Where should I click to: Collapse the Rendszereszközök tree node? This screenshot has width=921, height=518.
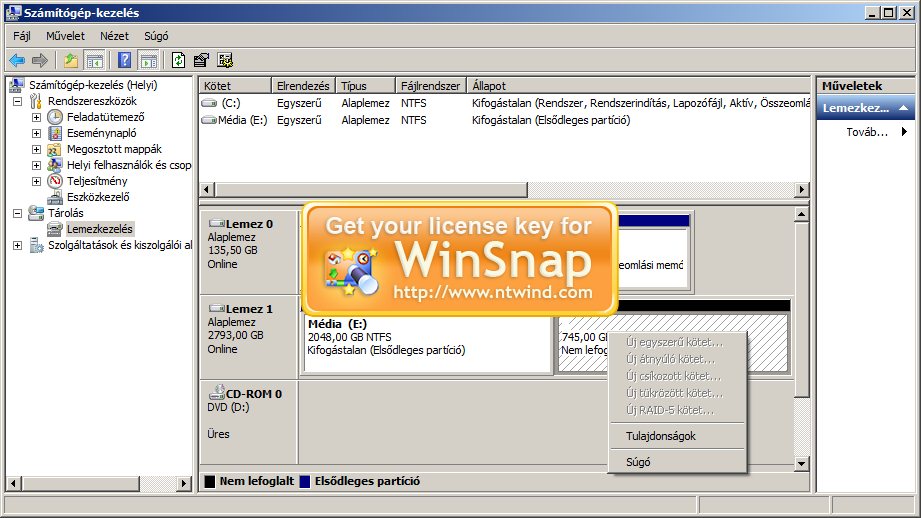click(x=18, y=101)
